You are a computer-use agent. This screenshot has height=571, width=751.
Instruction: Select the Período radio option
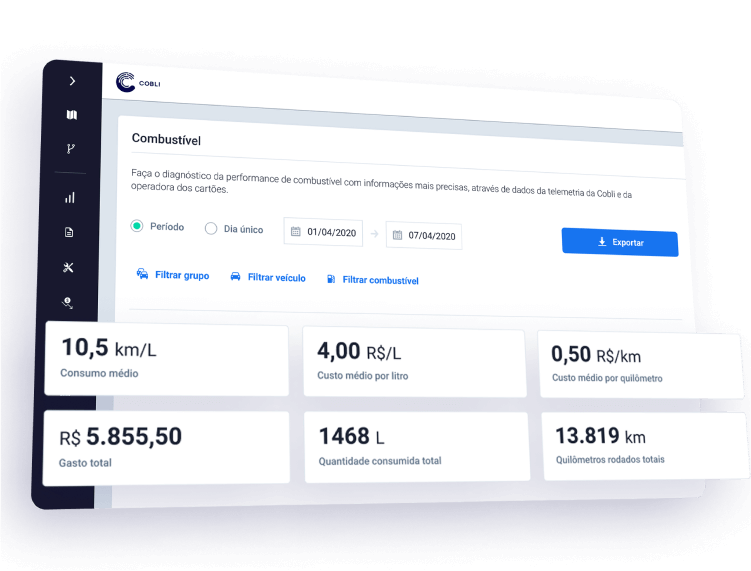pyautogui.click(x=137, y=226)
